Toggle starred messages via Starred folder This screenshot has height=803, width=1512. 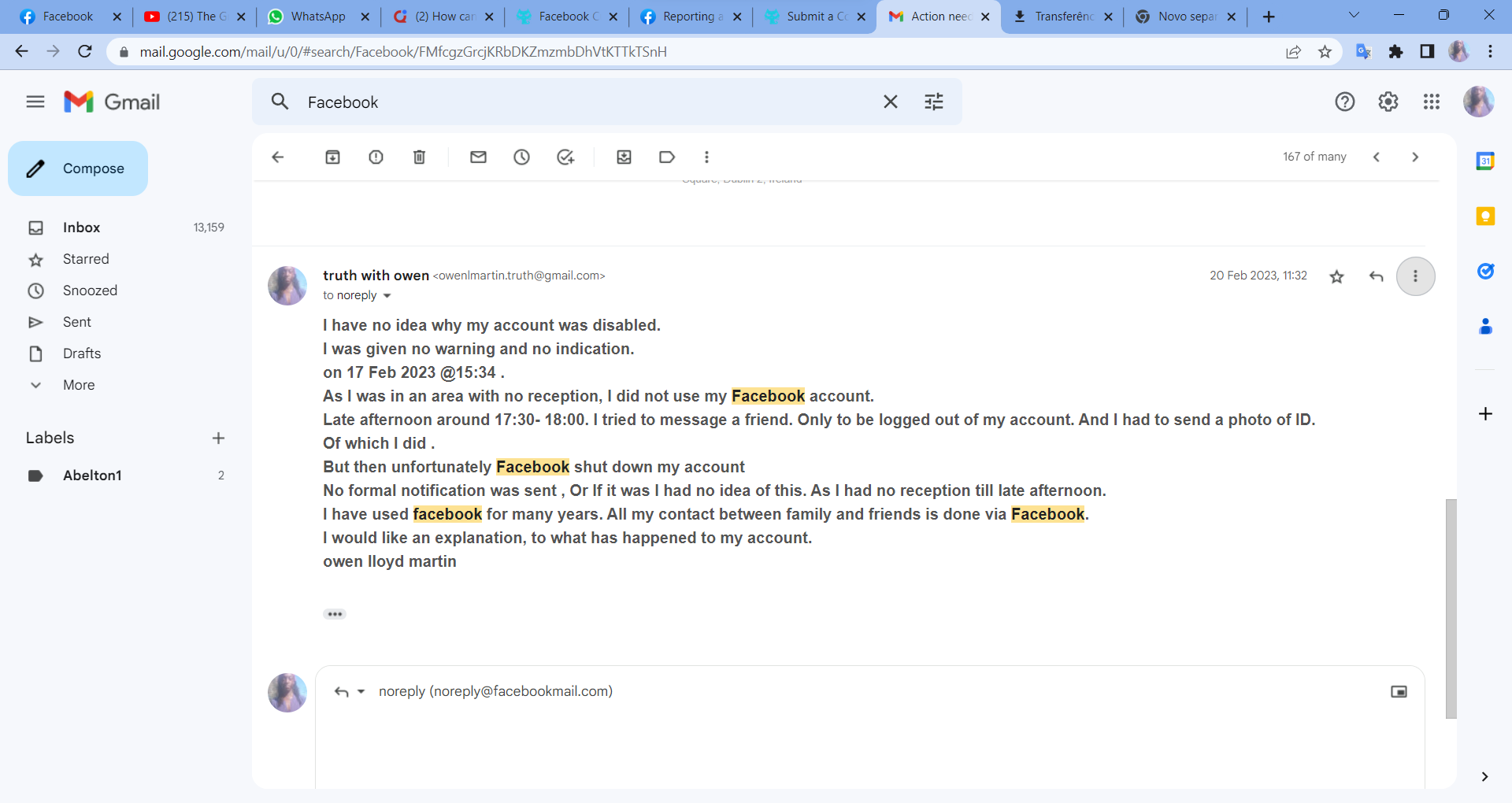click(x=85, y=259)
